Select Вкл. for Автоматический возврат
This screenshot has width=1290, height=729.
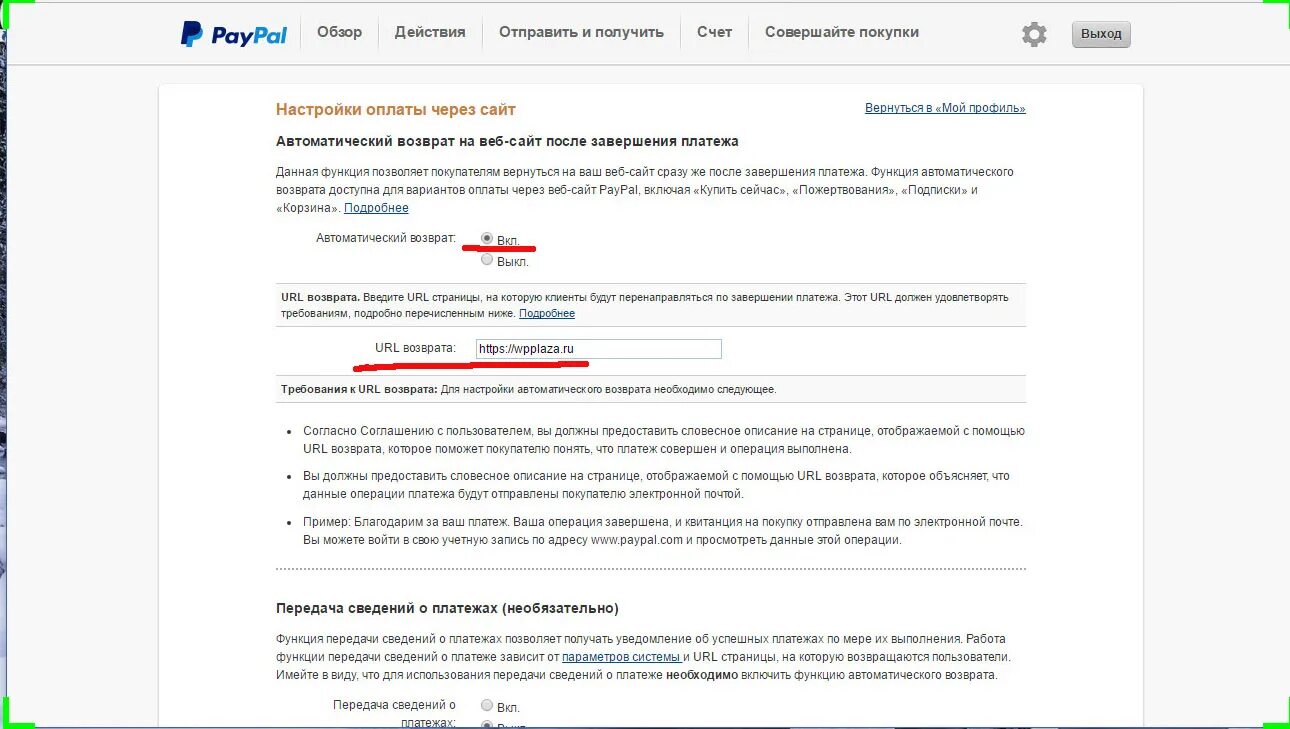[487, 239]
